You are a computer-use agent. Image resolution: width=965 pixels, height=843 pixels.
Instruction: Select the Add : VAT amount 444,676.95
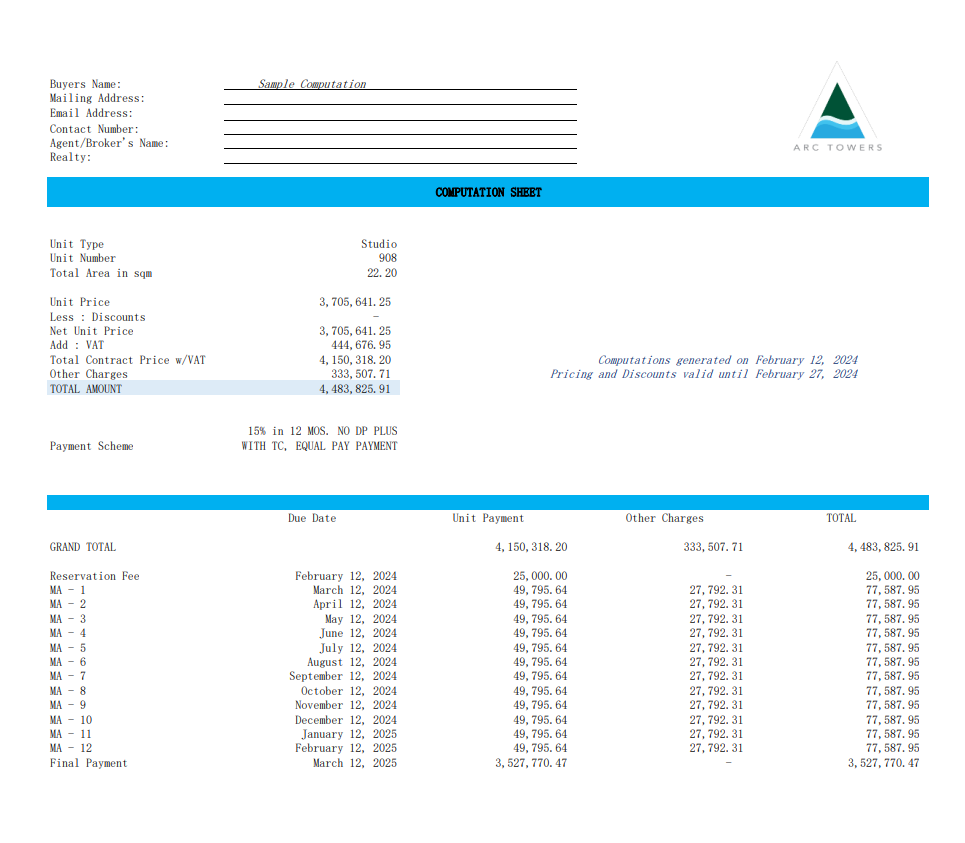361,345
